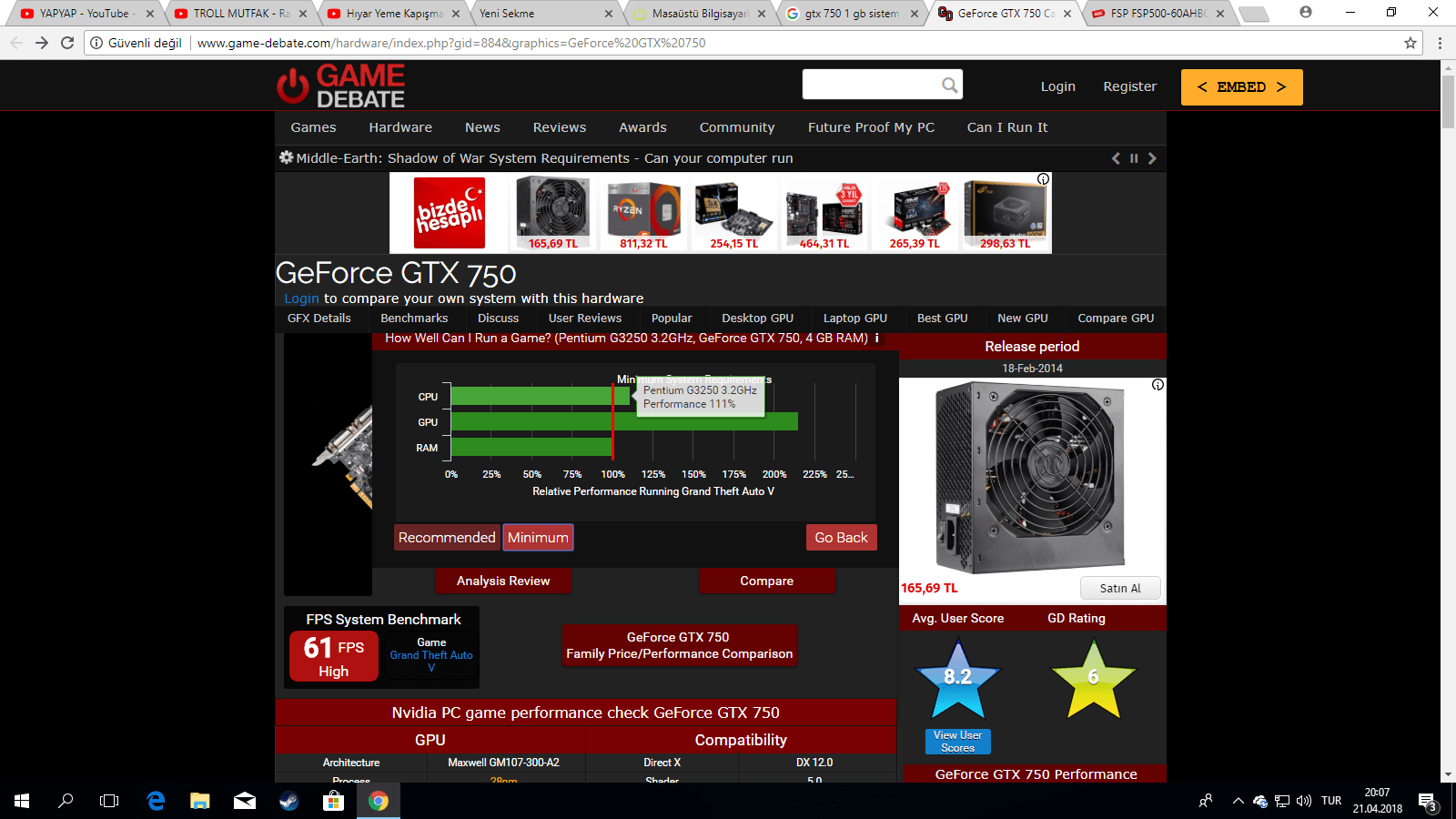The height and width of the screenshot is (819, 1456).
Task: Click the Go Back button
Action: point(841,538)
